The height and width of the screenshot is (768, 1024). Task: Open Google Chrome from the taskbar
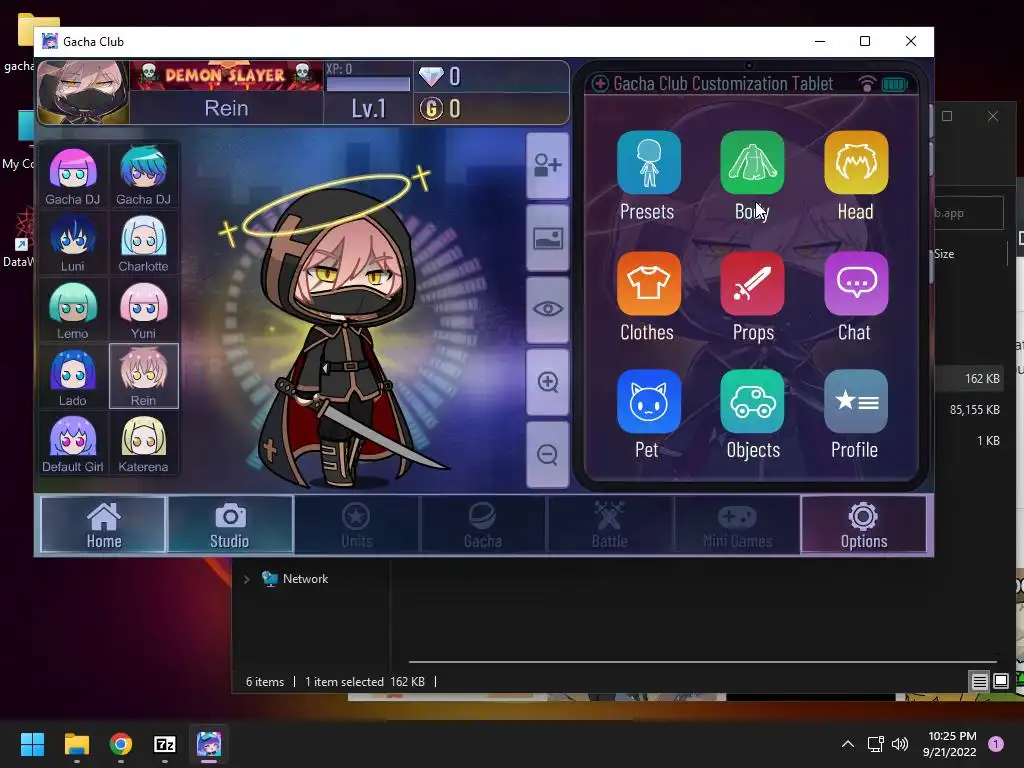click(x=121, y=744)
